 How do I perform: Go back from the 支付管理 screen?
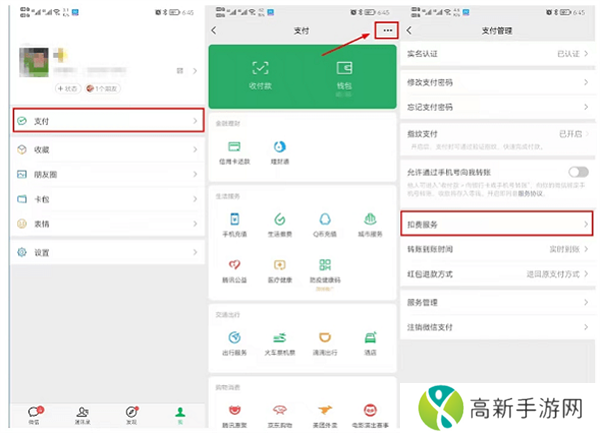coord(409,30)
